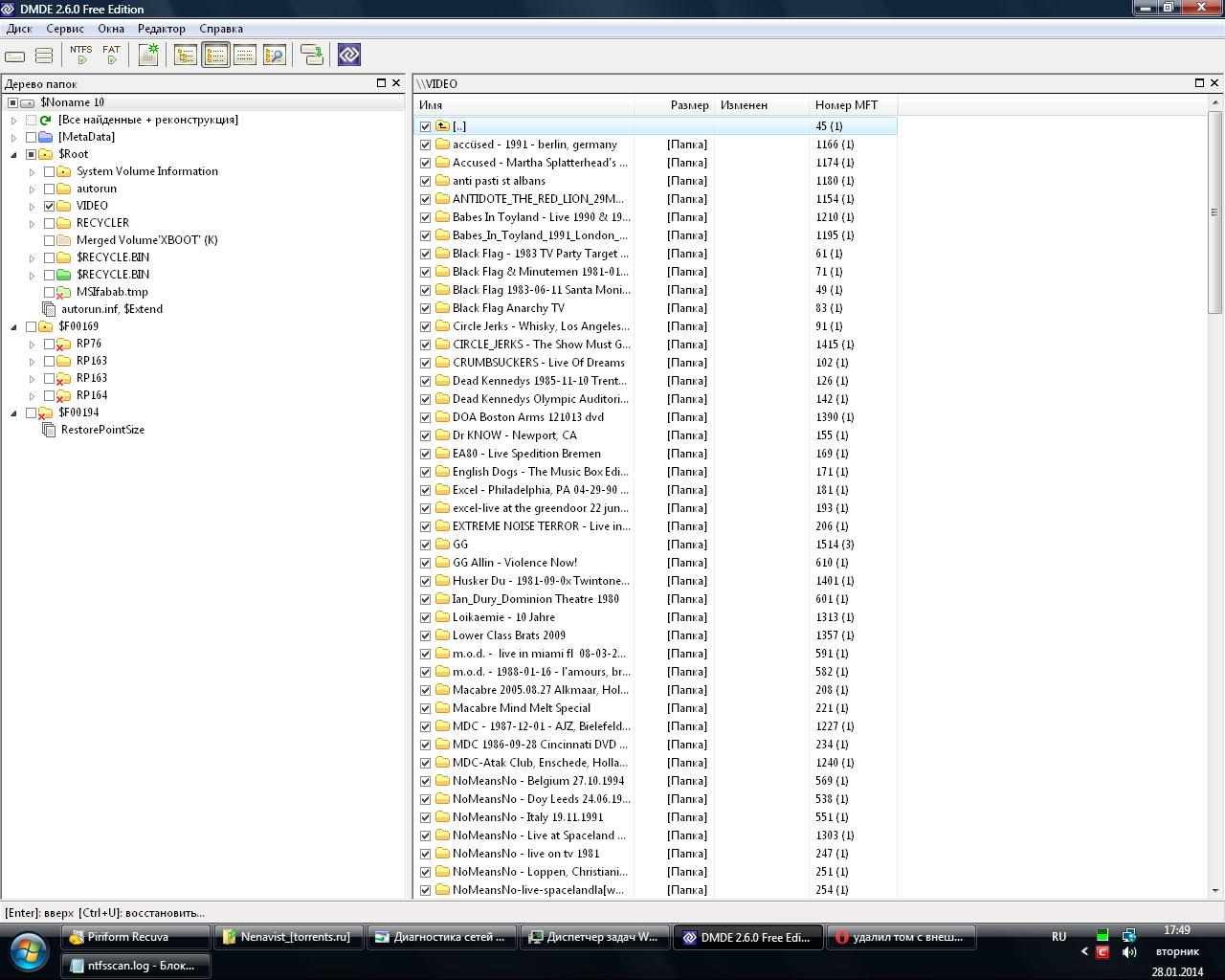Screen dimensions: 1225x980
Task: Click the RestorePointSize files icon
Action: pyautogui.click(x=49, y=430)
